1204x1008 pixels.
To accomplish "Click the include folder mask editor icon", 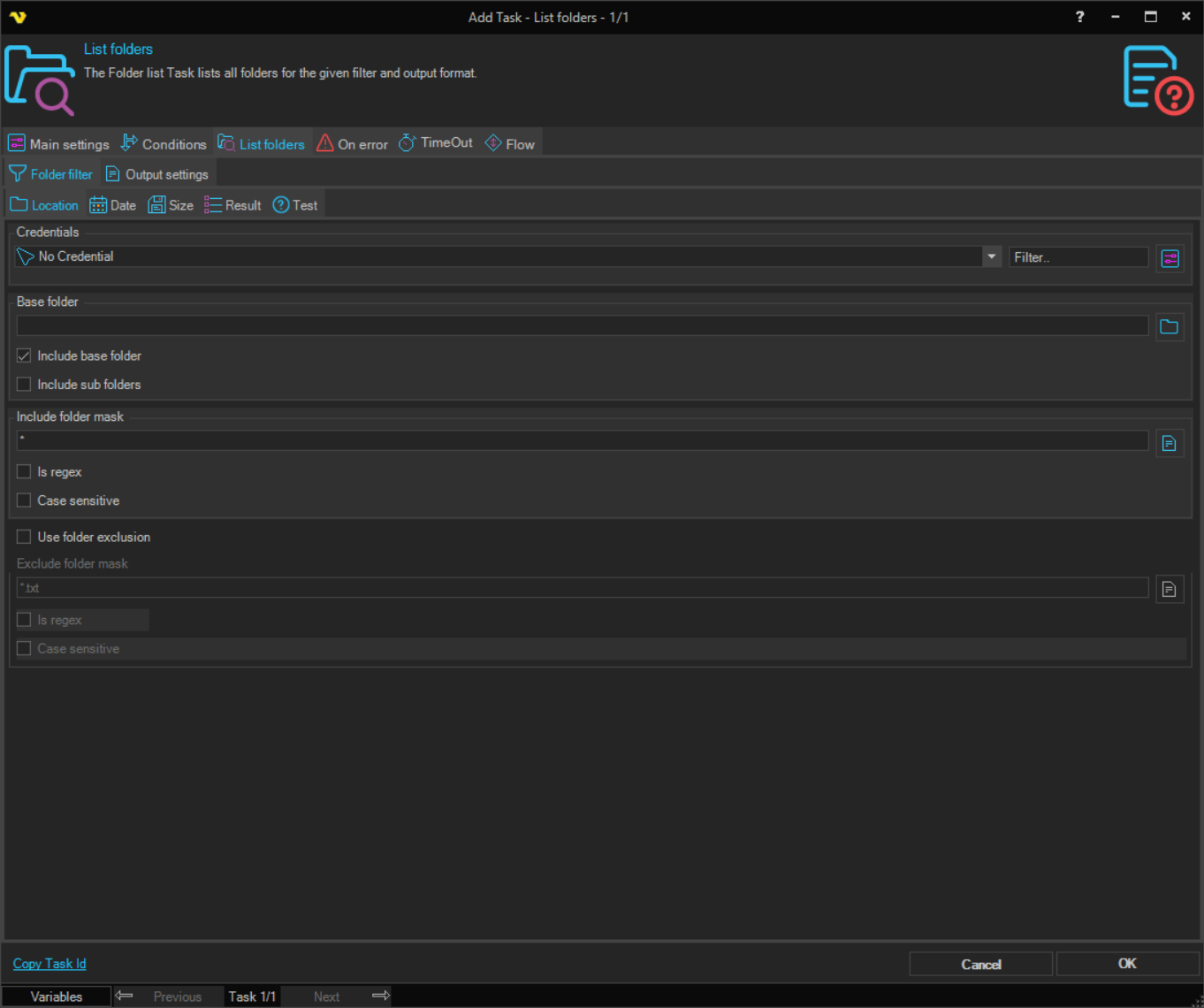I will tap(1170, 443).
